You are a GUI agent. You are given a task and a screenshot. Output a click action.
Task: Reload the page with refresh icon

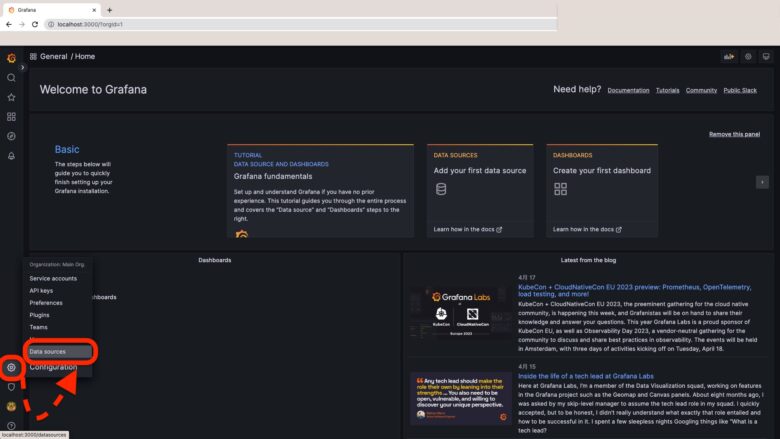(35, 24)
